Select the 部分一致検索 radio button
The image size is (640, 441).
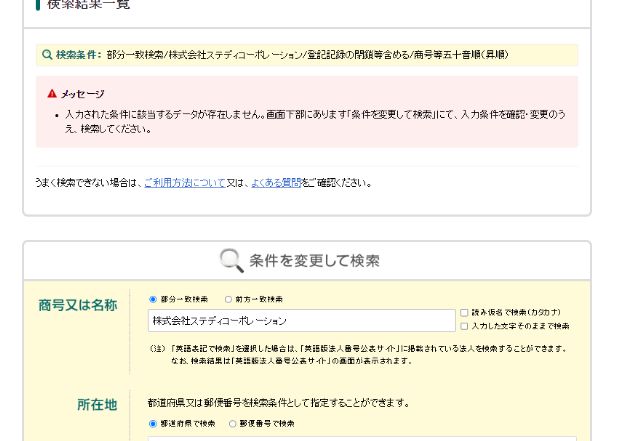click(x=153, y=299)
